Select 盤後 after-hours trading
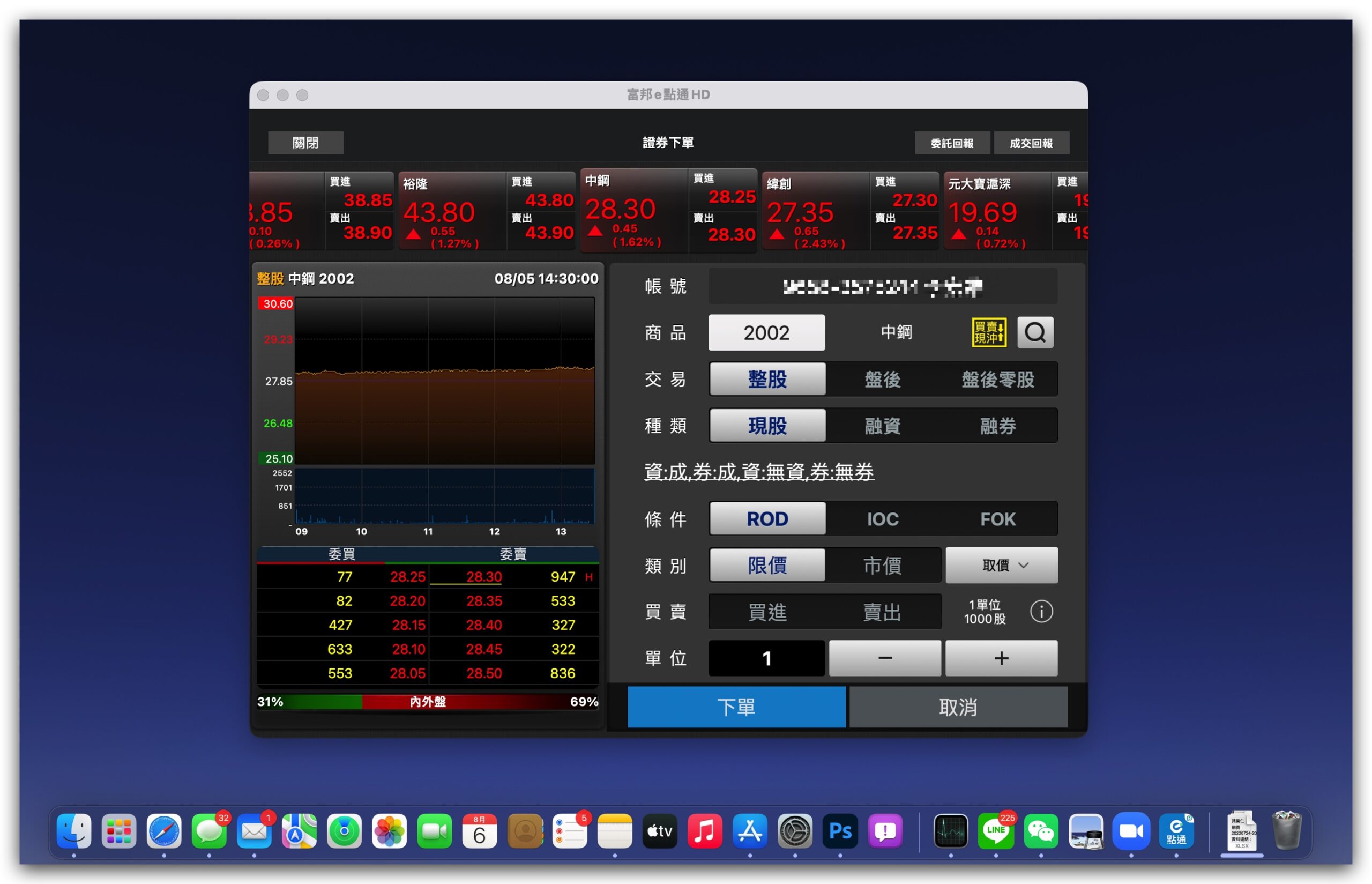 point(883,379)
